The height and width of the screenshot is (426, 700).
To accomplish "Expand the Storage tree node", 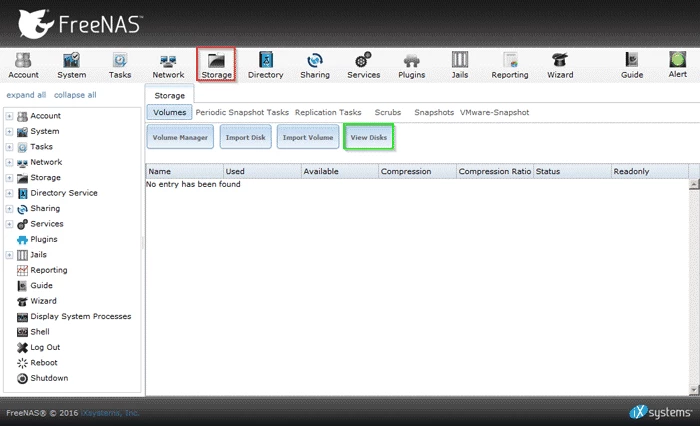I will [9, 178].
